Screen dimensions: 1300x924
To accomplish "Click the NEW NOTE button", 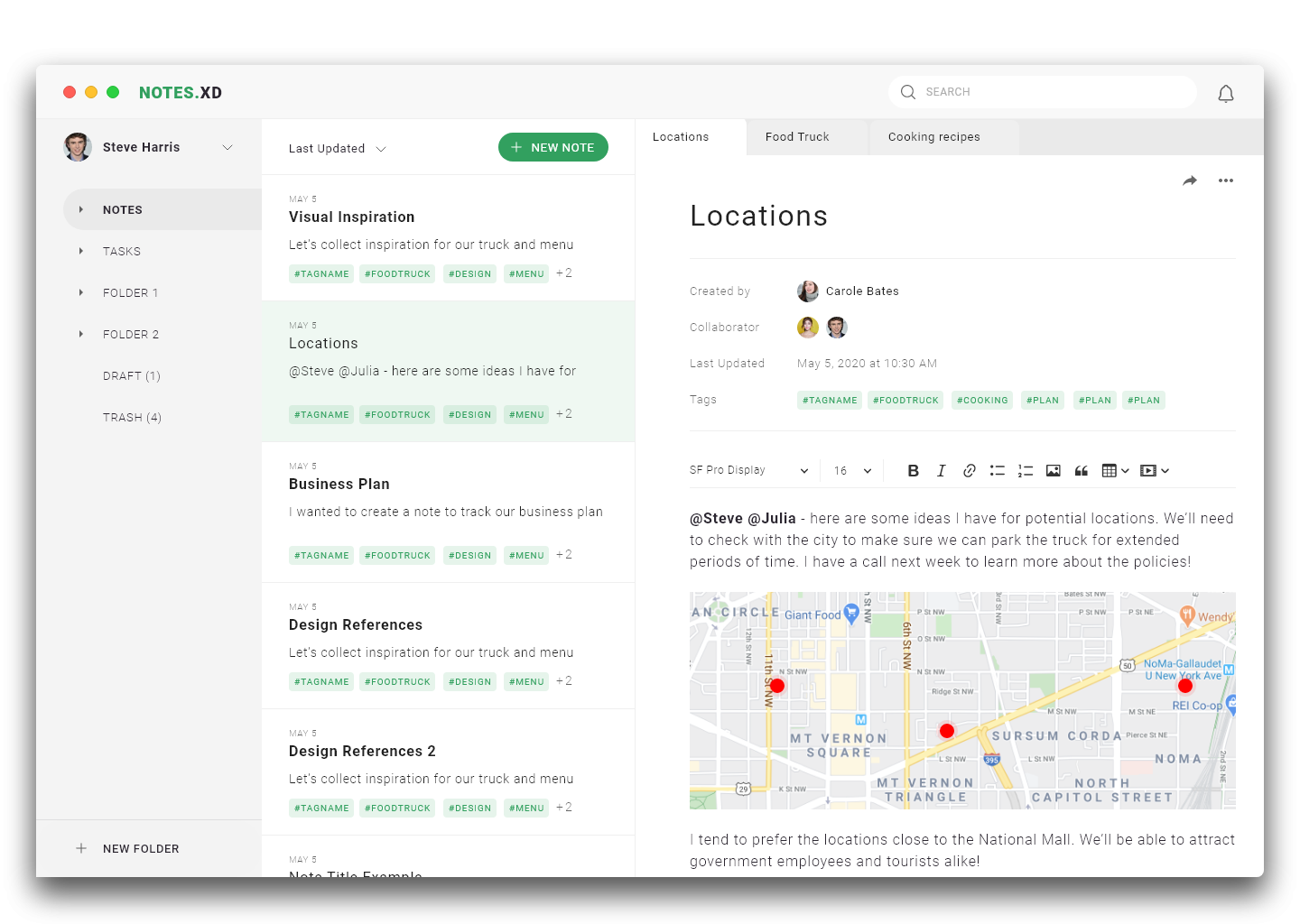I will point(553,147).
